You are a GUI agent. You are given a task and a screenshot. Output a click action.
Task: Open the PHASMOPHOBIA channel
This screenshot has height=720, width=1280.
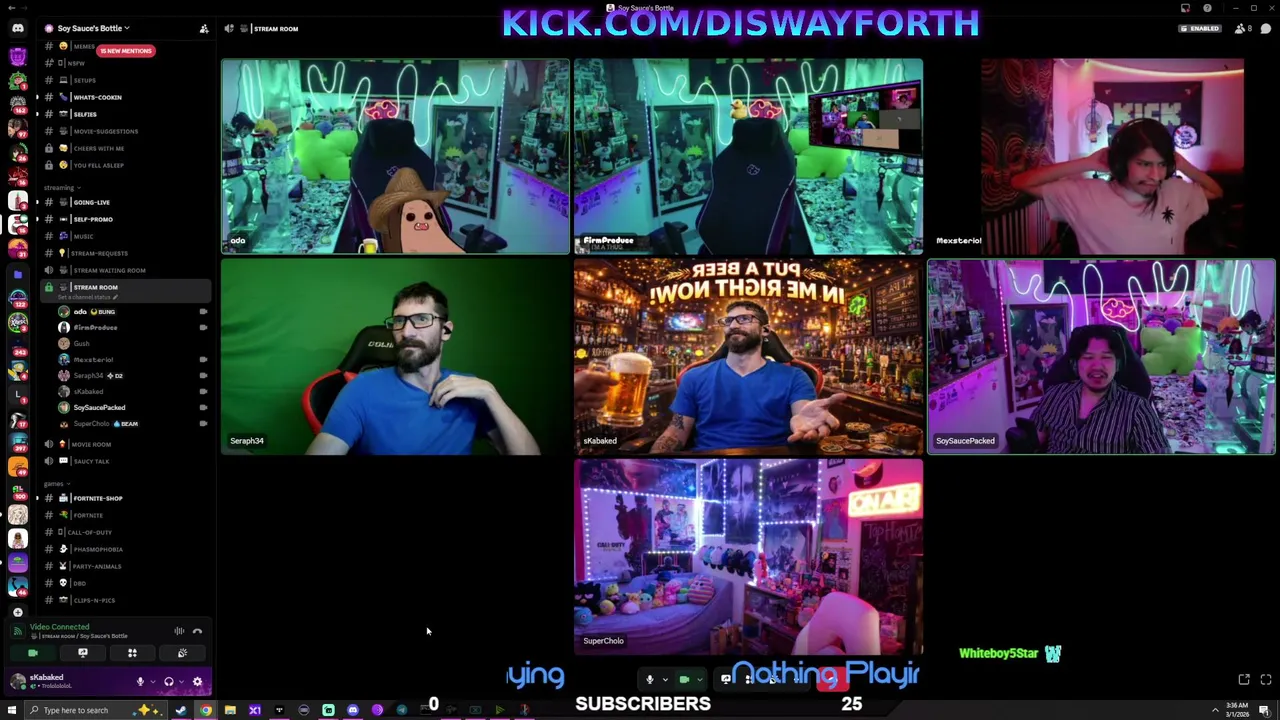[125, 549]
